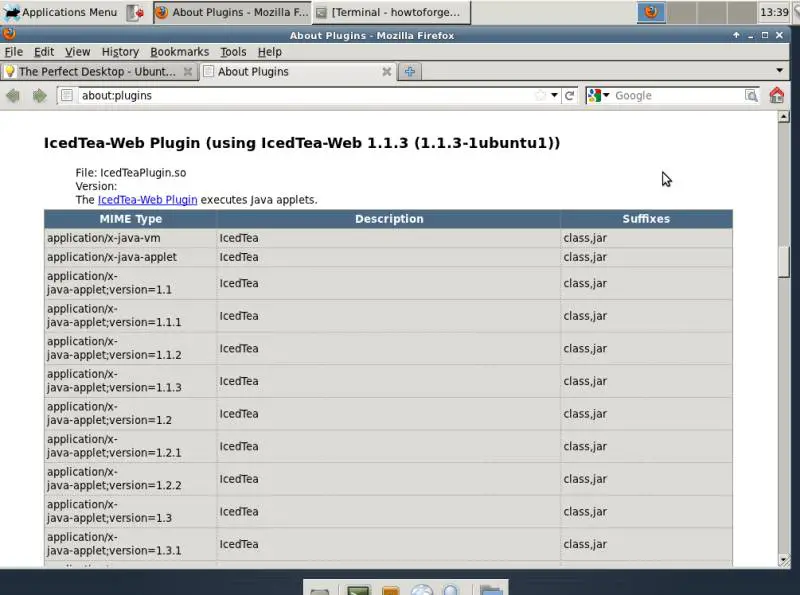The height and width of the screenshot is (595, 800).
Task: Follow the IcedTea-Web Plugin link
Action: [147, 200]
